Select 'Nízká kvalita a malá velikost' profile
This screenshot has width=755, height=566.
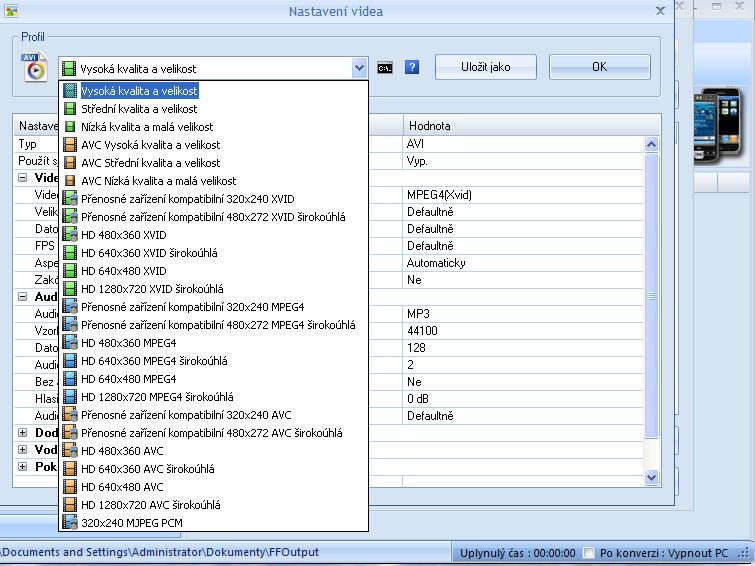(x=146, y=127)
